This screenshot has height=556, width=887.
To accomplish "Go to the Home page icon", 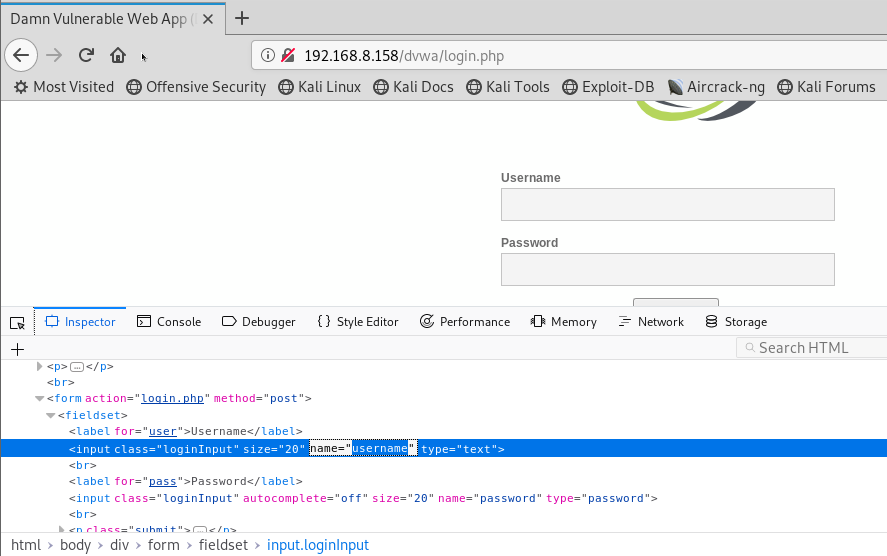I will (118, 55).
